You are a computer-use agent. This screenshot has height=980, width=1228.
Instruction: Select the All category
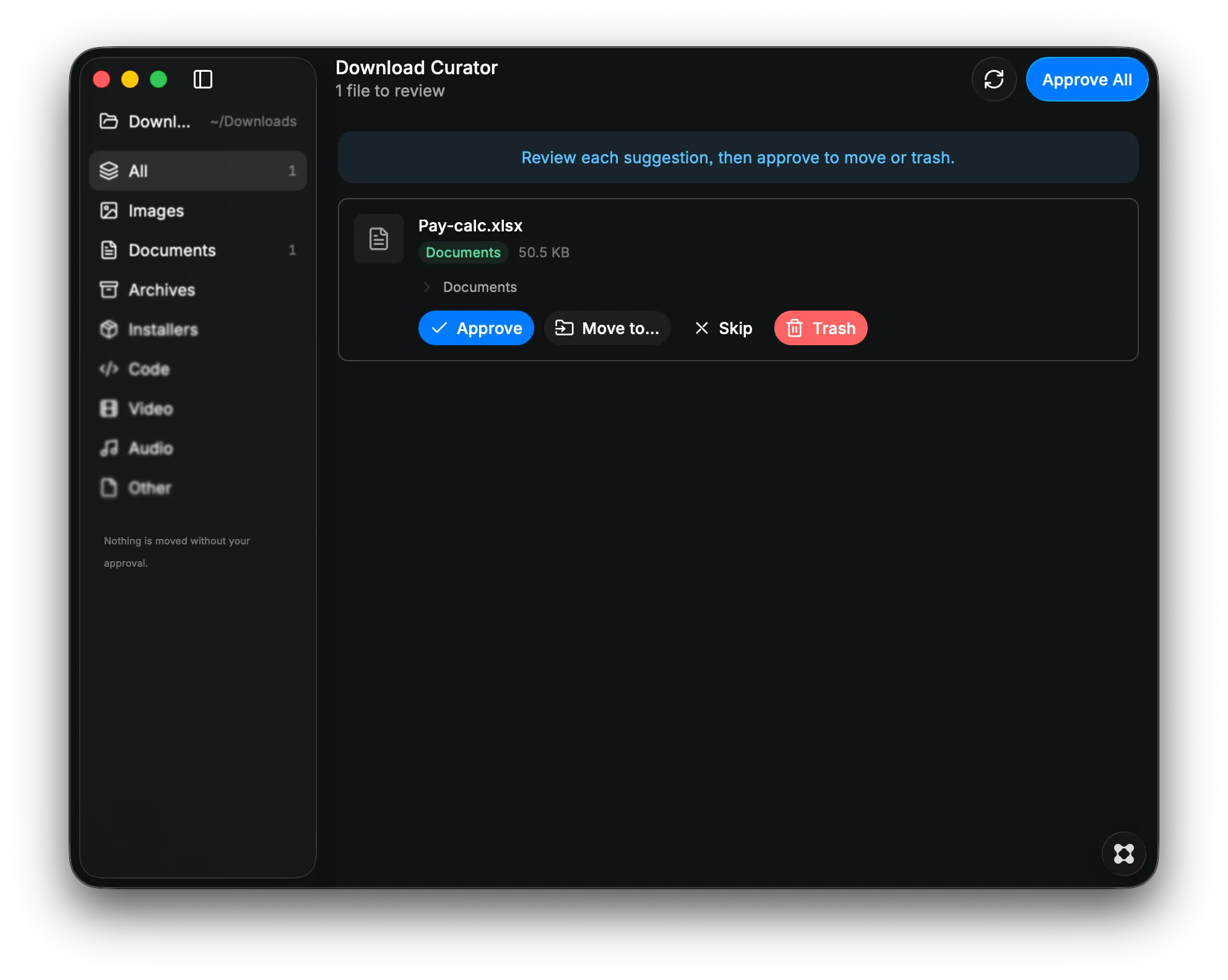pos(198,171)
